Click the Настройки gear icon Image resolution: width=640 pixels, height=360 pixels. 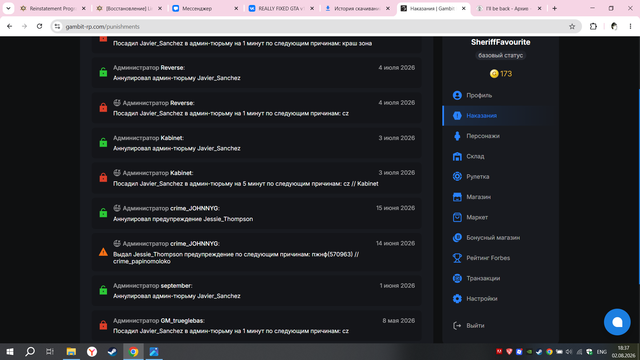click(457, 299)
